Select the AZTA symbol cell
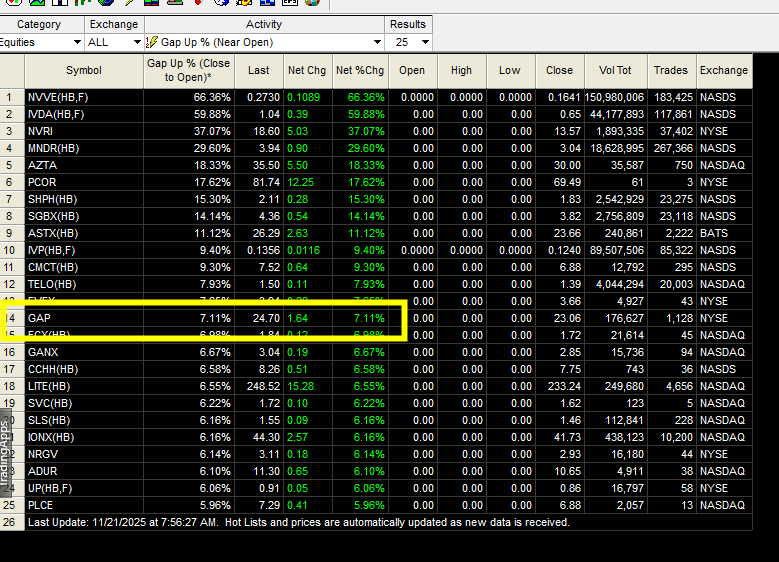 pyautogui.click(x=84, y=165)
